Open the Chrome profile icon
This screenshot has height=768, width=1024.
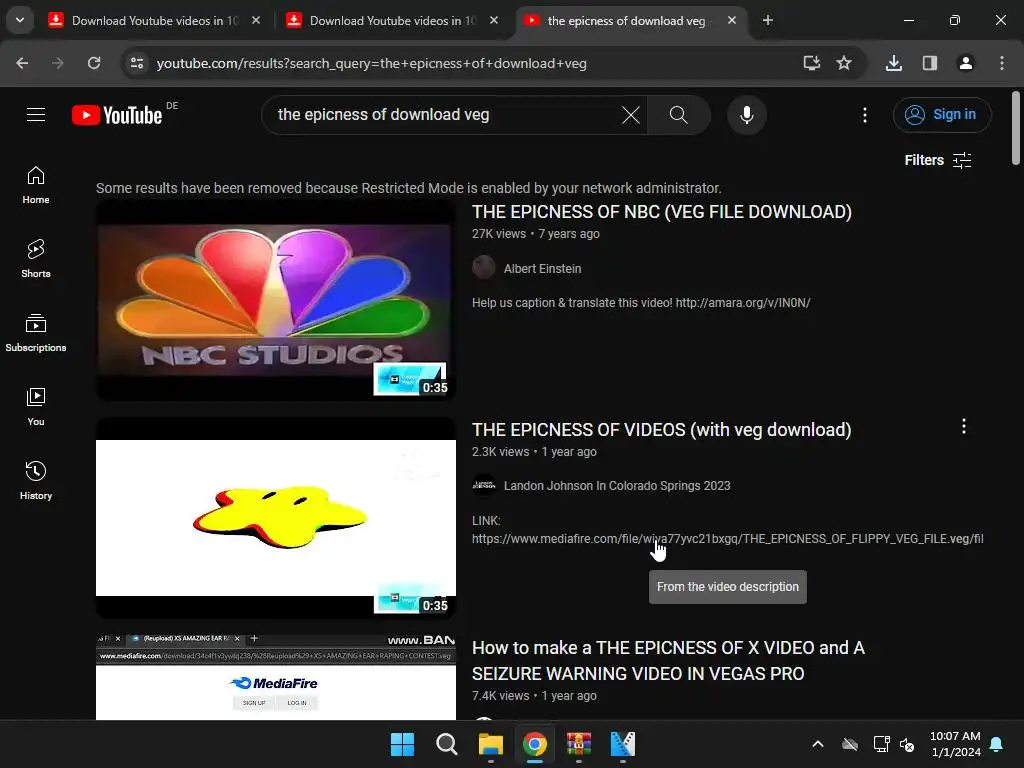tap(965, 63)
